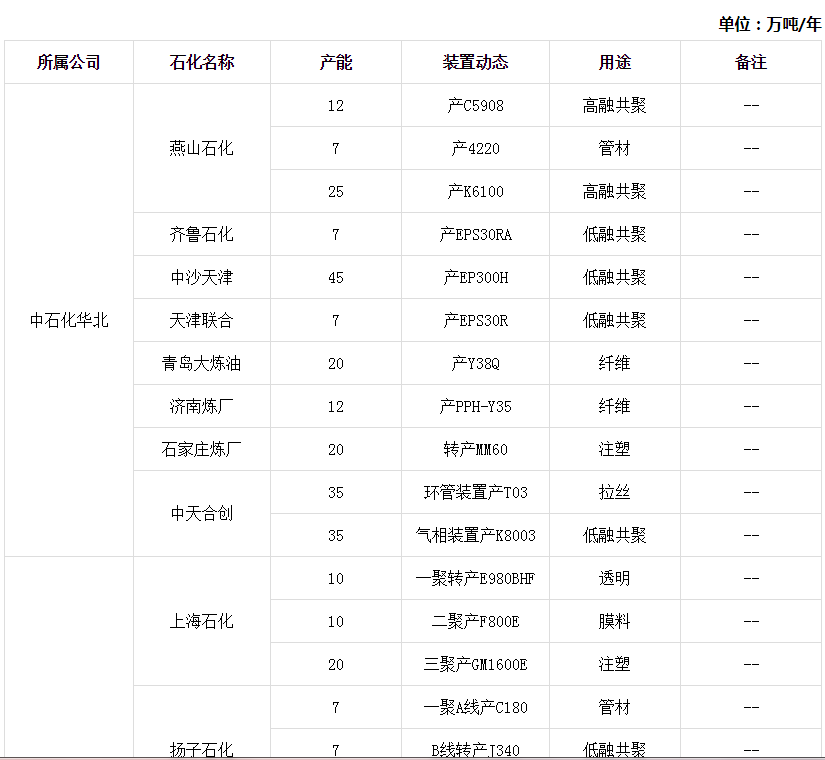Click the capacity value 45
Image resolution: width=825 pixels, height=760 pixels.
click(336, 277)
